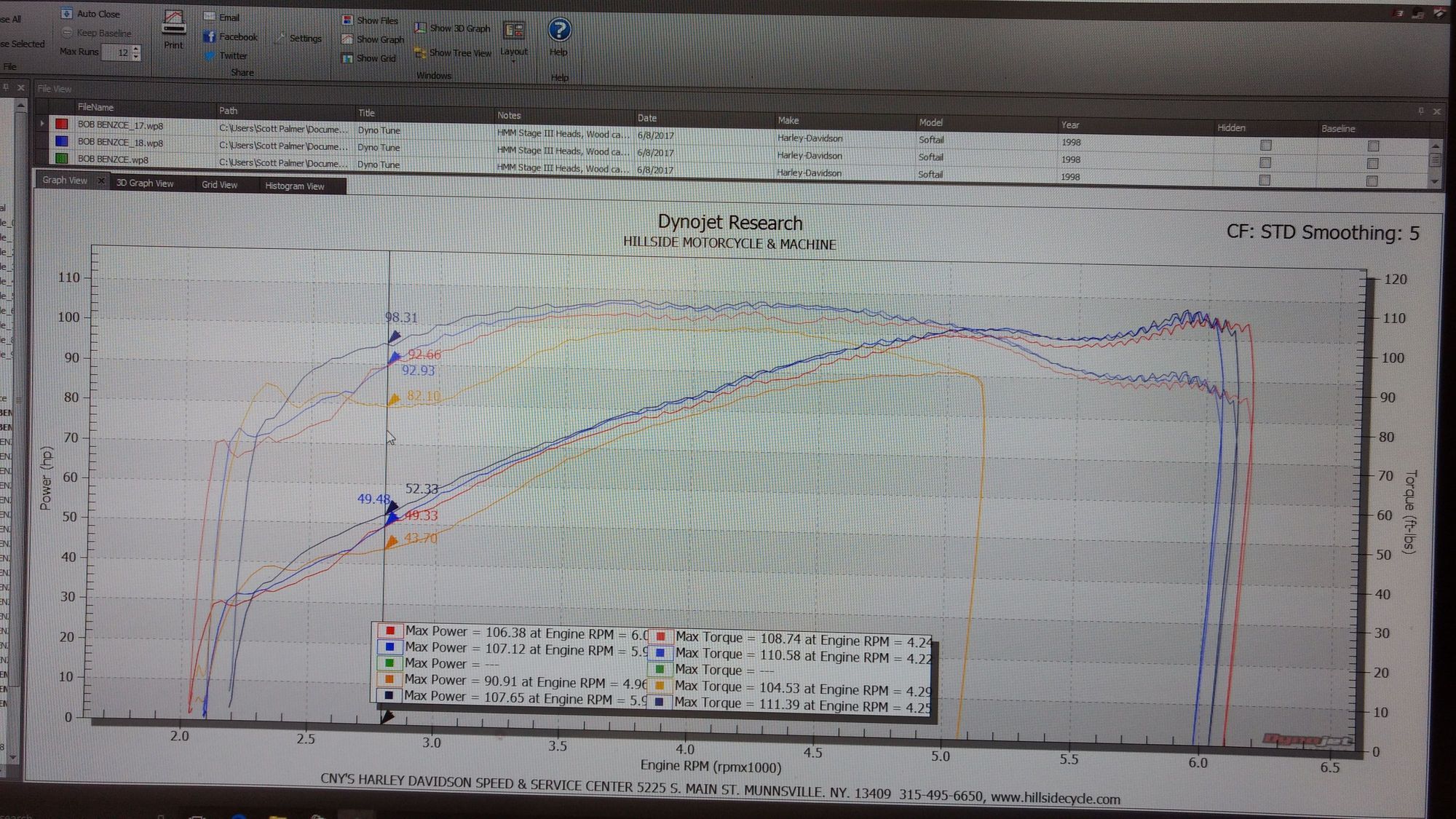Expand the BOB BENZCE_17.wp8 row arrow
Screen dimensions: 1456x819
(x=42, y=124)
